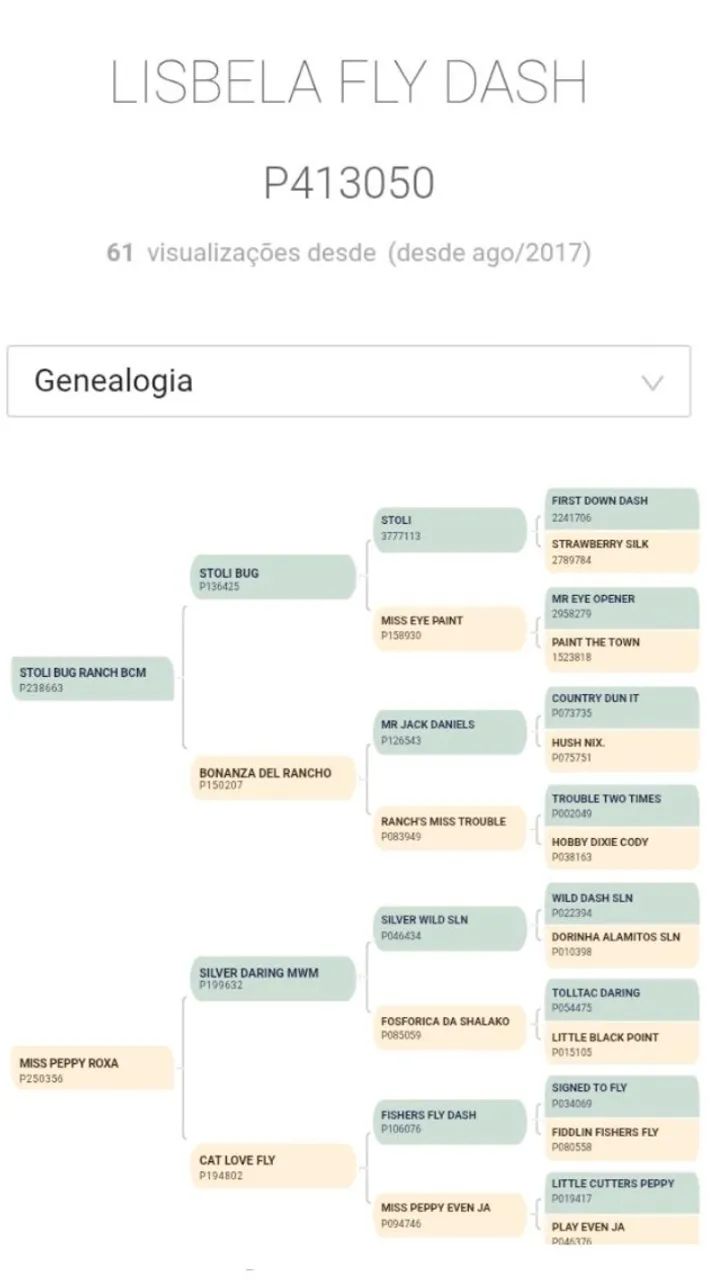Select FIRST DOWN DASH ancestor
The height and width of the screenshot is (1280, 720).
click(x=622, y=509)
